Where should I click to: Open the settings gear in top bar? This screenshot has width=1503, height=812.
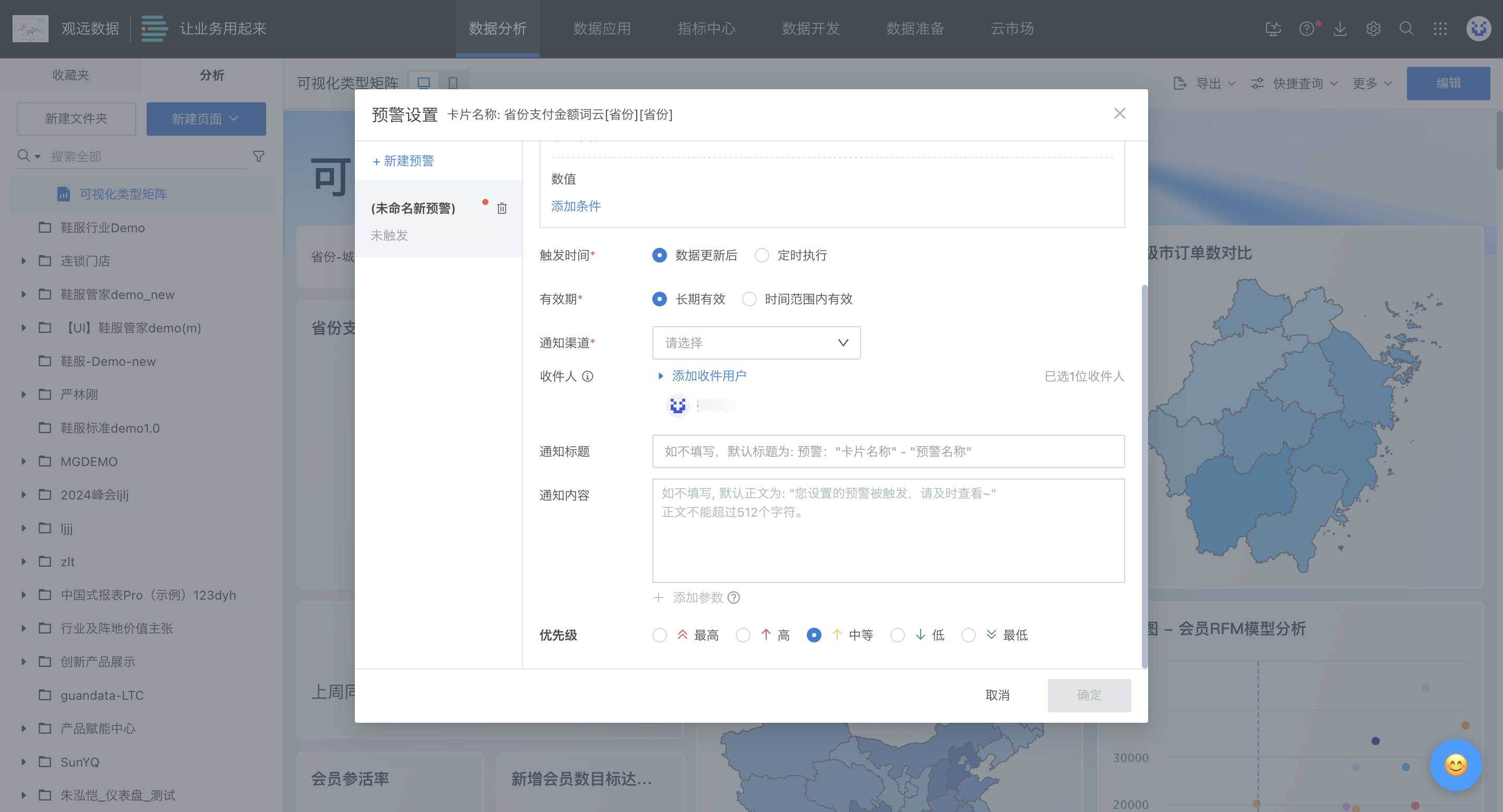(x=1374, y=29)
